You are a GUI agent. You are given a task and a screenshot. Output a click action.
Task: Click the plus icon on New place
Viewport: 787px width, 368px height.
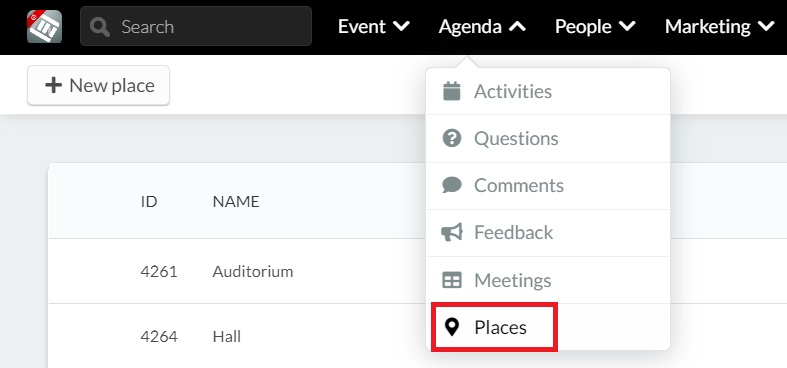[x=53, y=85]
